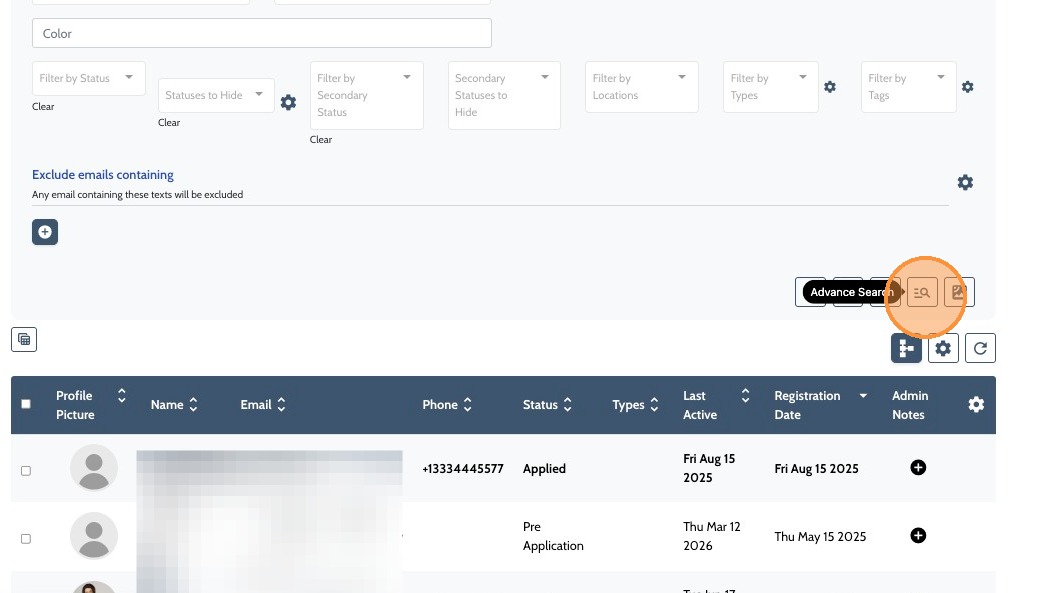1062x593 pixels.
Task: Click the Last Active column header label
Action: [x=700, y=405]
